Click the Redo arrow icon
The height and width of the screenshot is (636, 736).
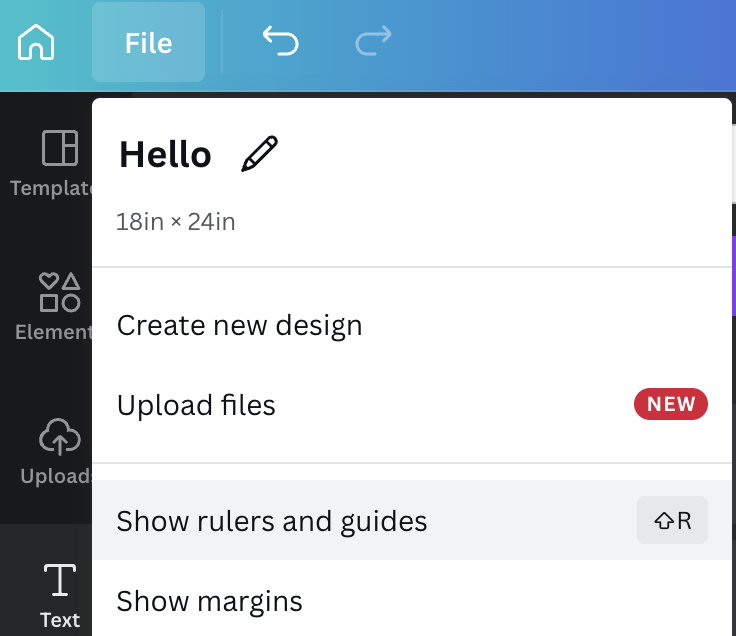tap(373, 41)
